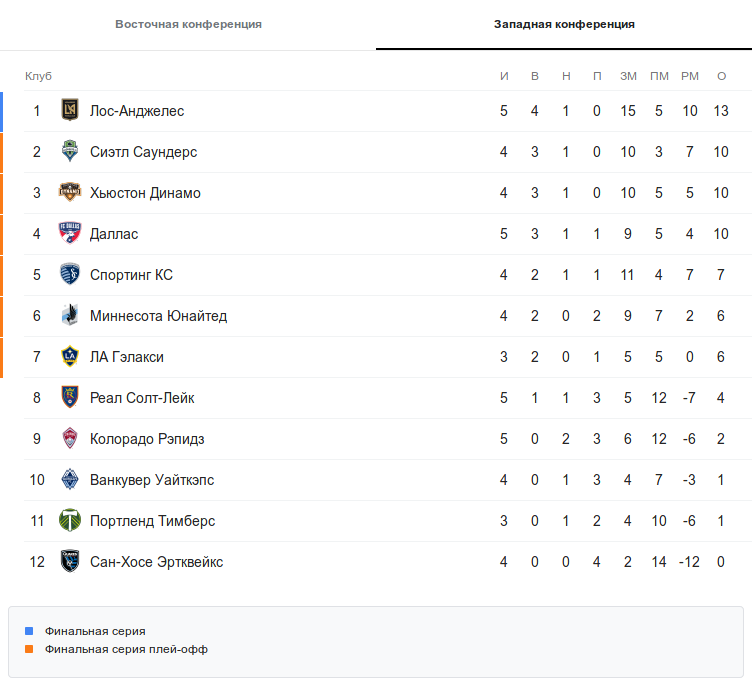Open the Сиэтл Саундерс team link
The image size is (752, 686).
(x=143, y=152)
